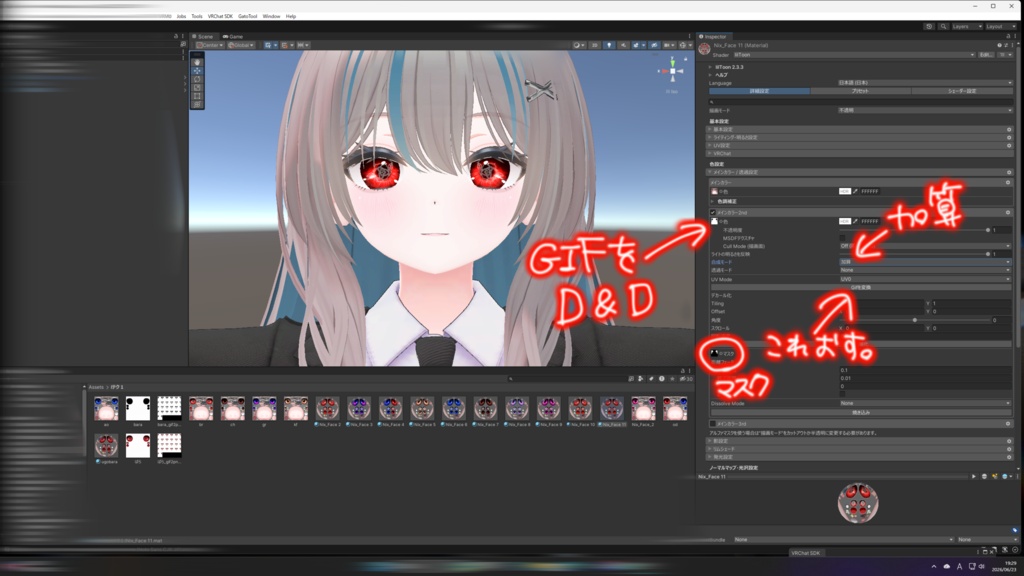Open Undo History icon in top bar
Viewport: 1024px width, 576px height.
[929, 26]
